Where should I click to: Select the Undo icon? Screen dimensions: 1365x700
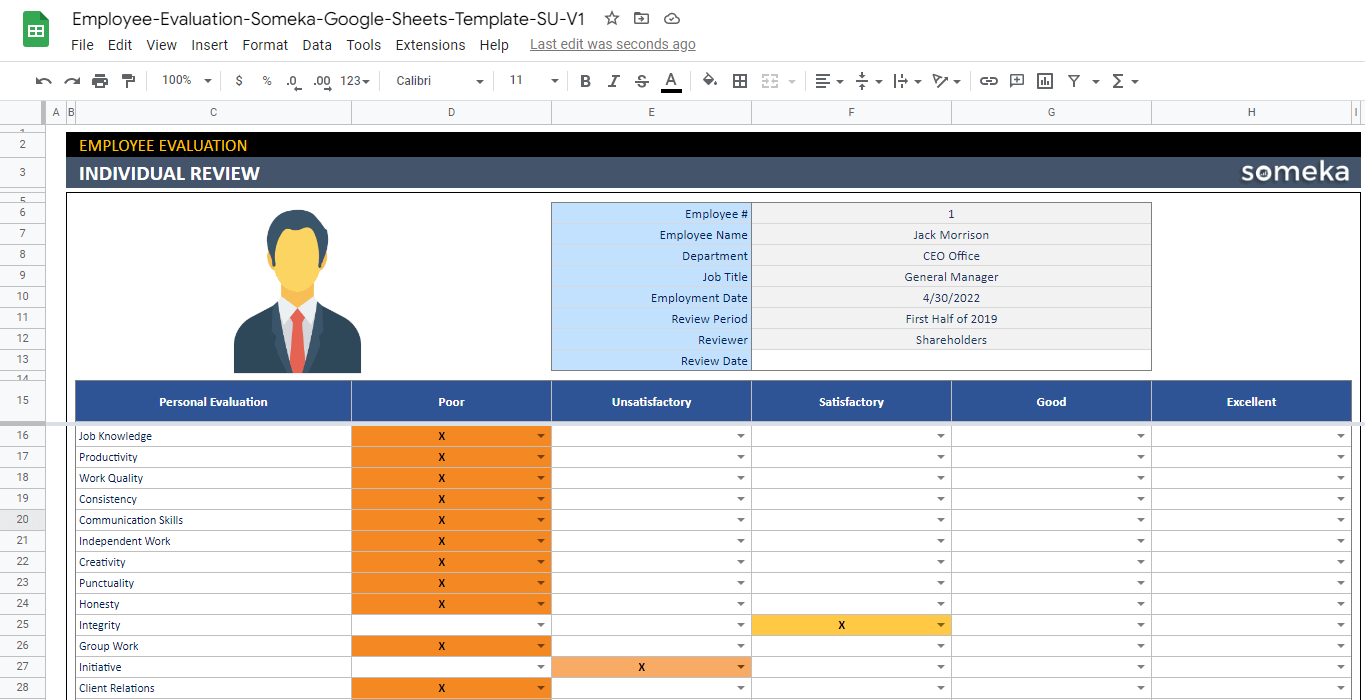(x=42, y=81)
